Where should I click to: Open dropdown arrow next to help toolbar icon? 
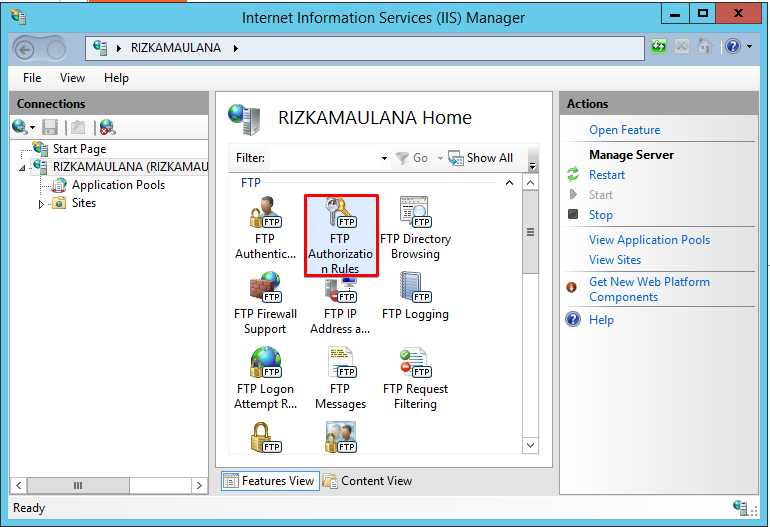[749, 47]
